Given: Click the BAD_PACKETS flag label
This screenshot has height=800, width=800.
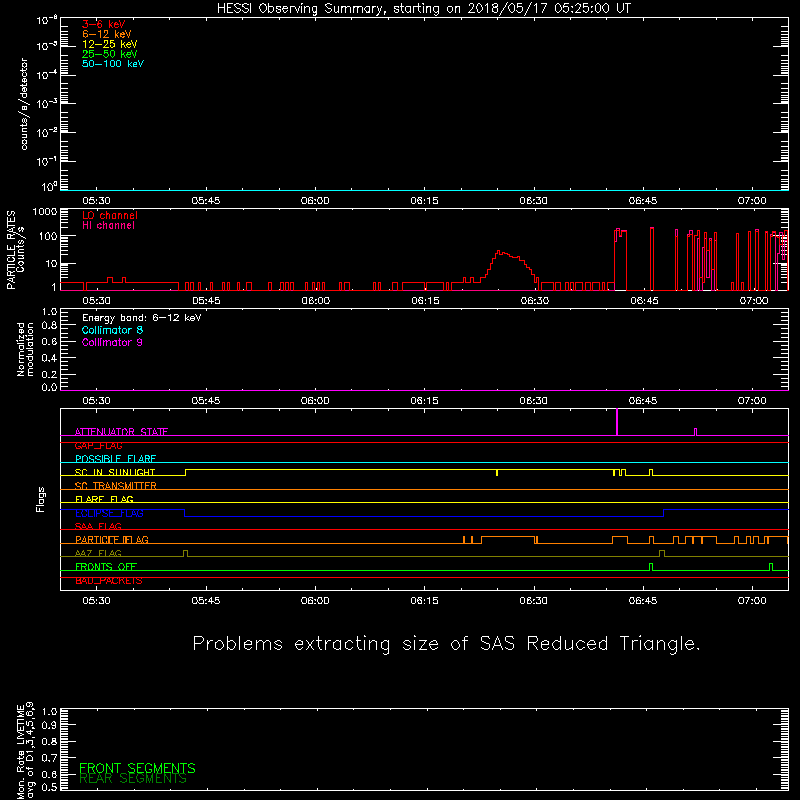Looking at the screenshot, I should [109, 581].
